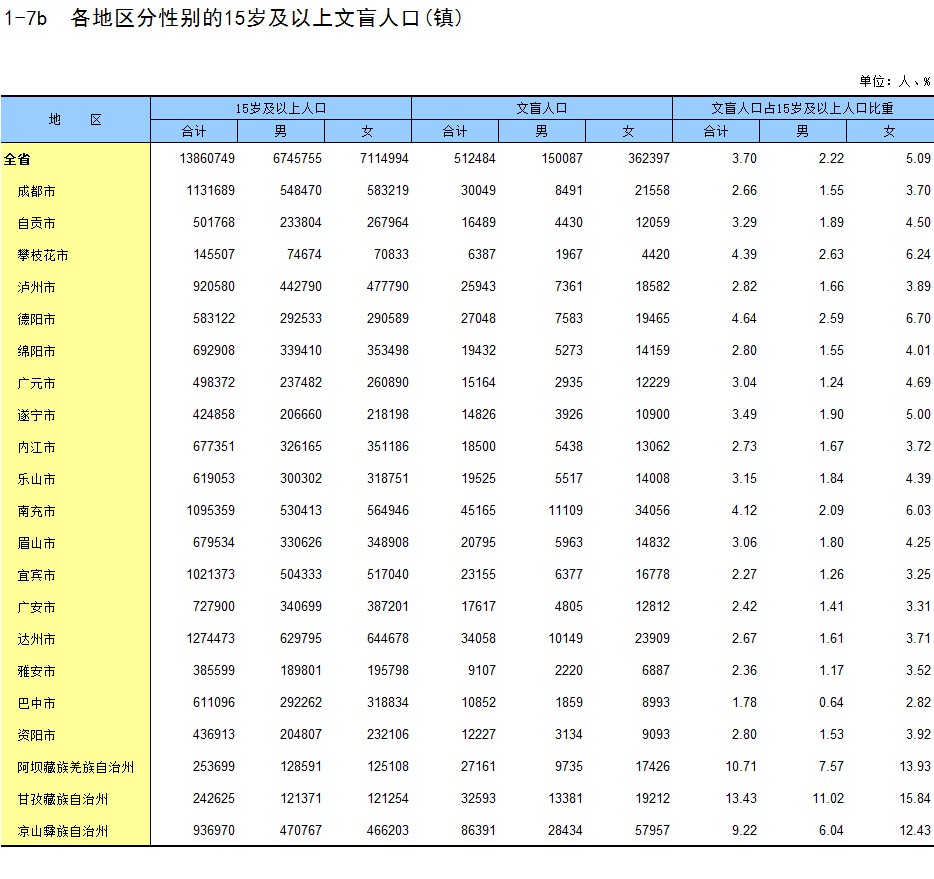Click the 绵阳市 row label
This screenshot has width=934, height=879.
[x=36, y=351]
